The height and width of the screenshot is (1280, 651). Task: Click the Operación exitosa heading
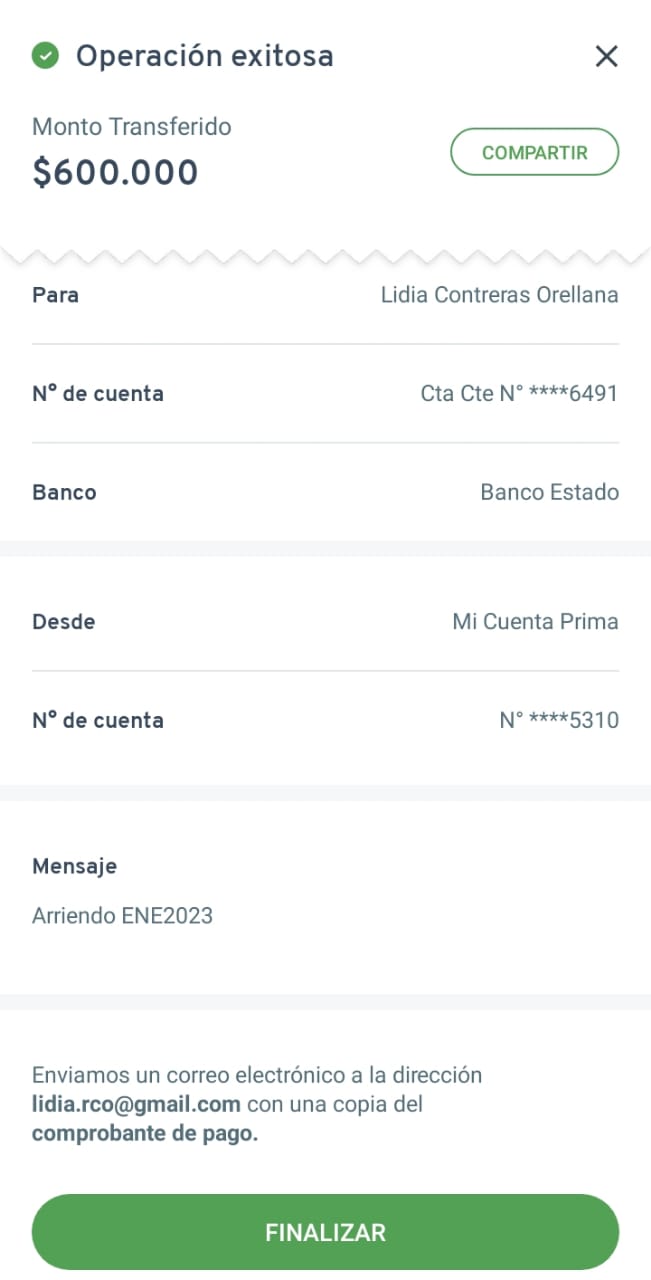click(204, 56)
